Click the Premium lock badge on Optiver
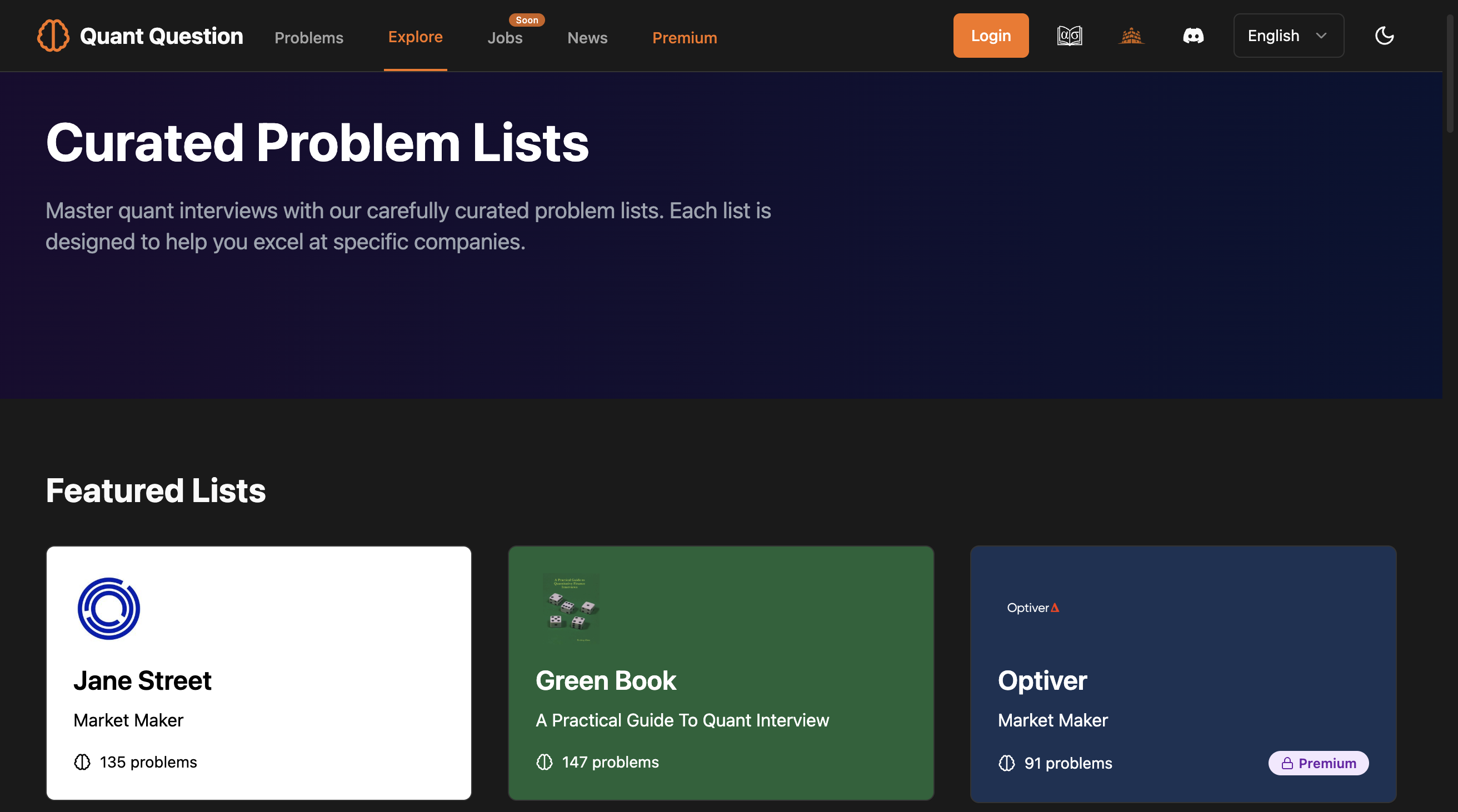The width and height of the screenshot is (1458, 812). coord(1317,763)
